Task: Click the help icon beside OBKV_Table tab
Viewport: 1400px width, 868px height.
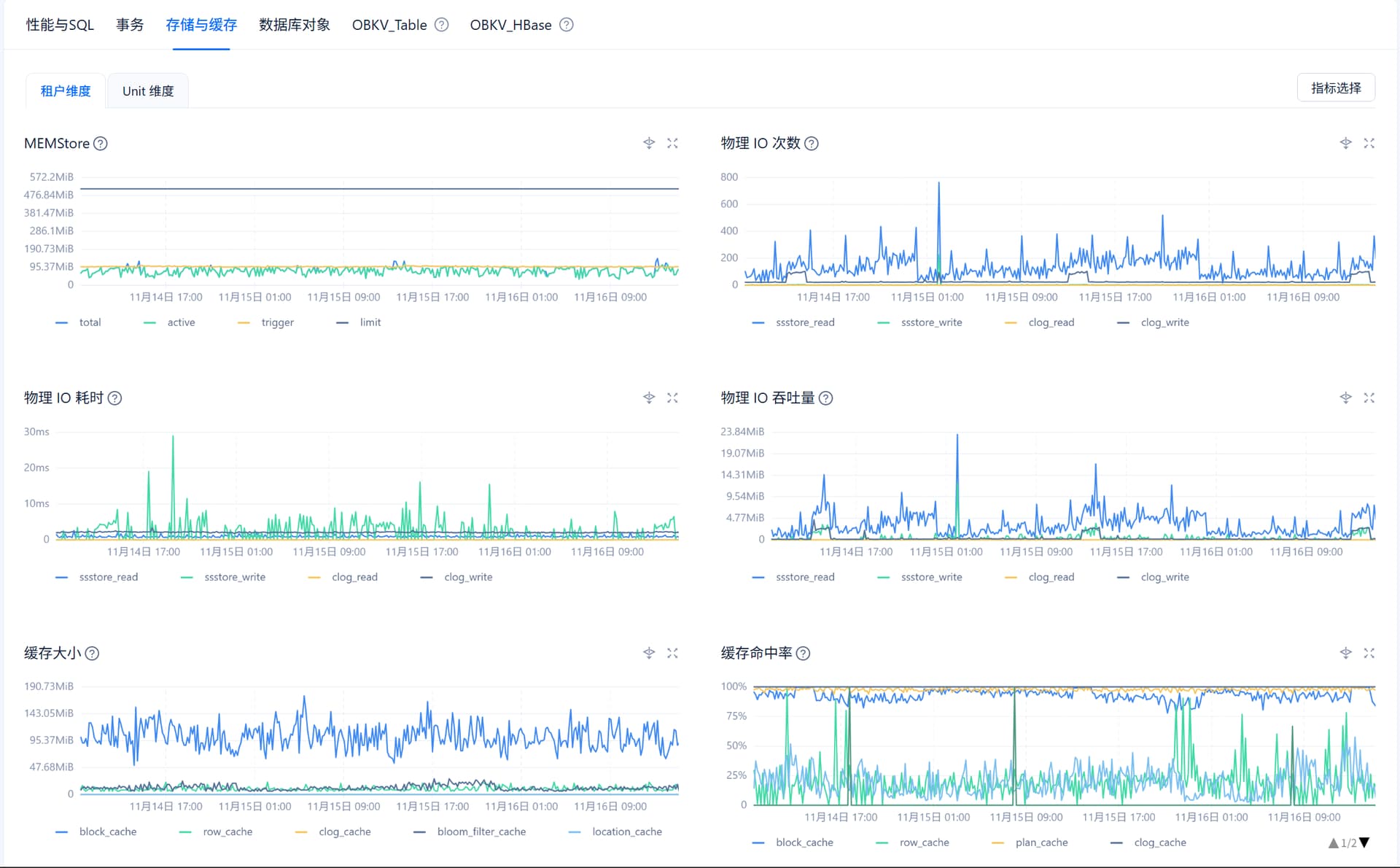Action: (441, 25)
